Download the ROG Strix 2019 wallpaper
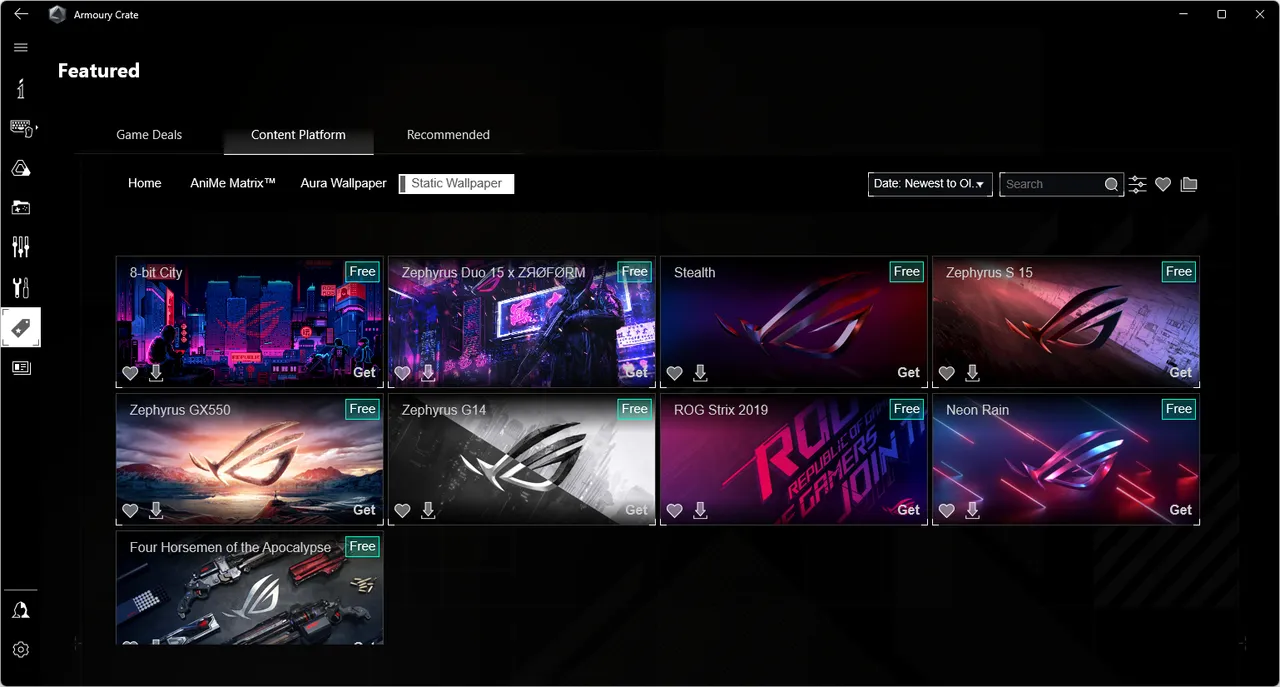This screenshot has width=1280, height=687. 700,511
